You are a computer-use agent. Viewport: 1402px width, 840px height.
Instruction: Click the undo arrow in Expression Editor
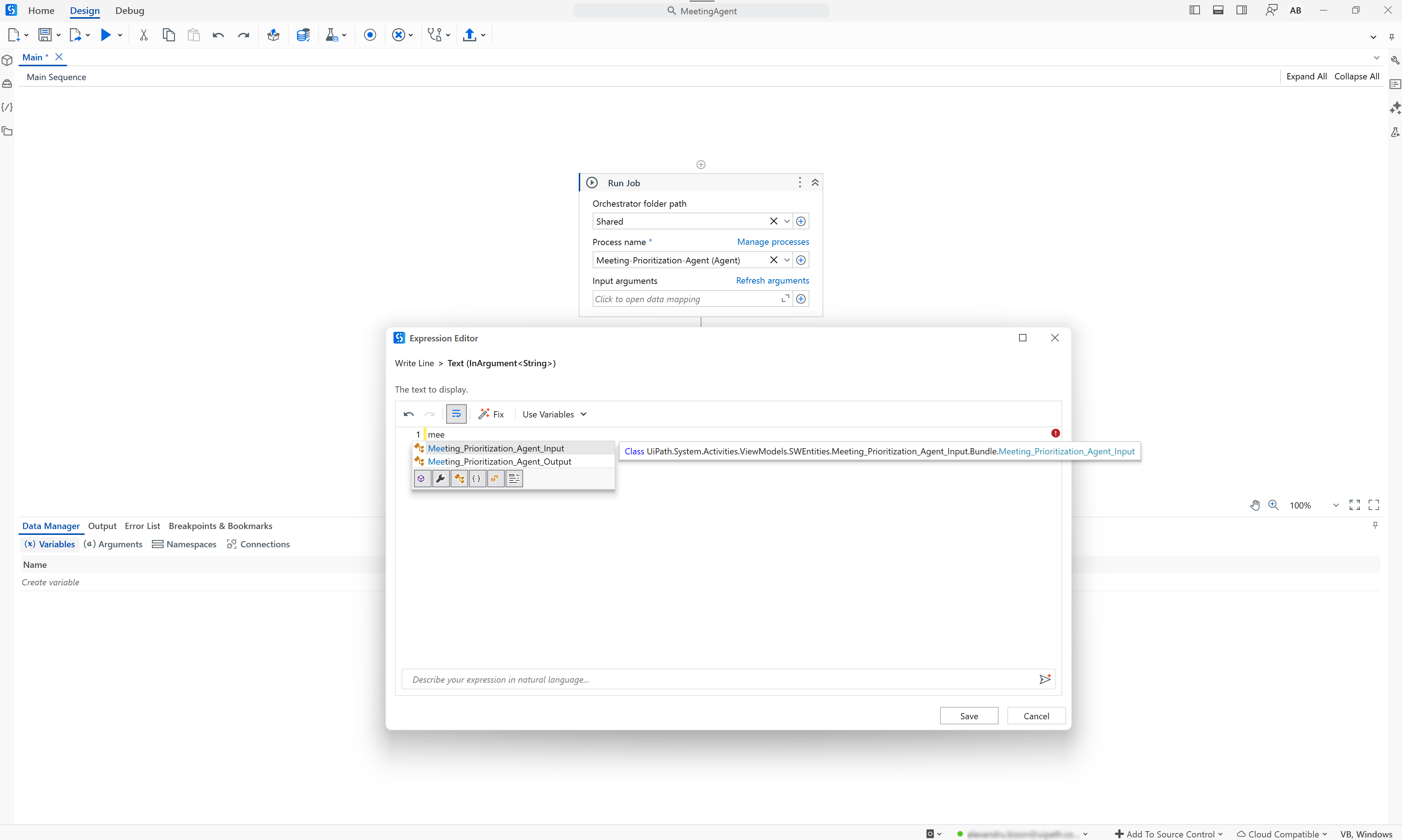pyautogui.click(x=408, y=415)
